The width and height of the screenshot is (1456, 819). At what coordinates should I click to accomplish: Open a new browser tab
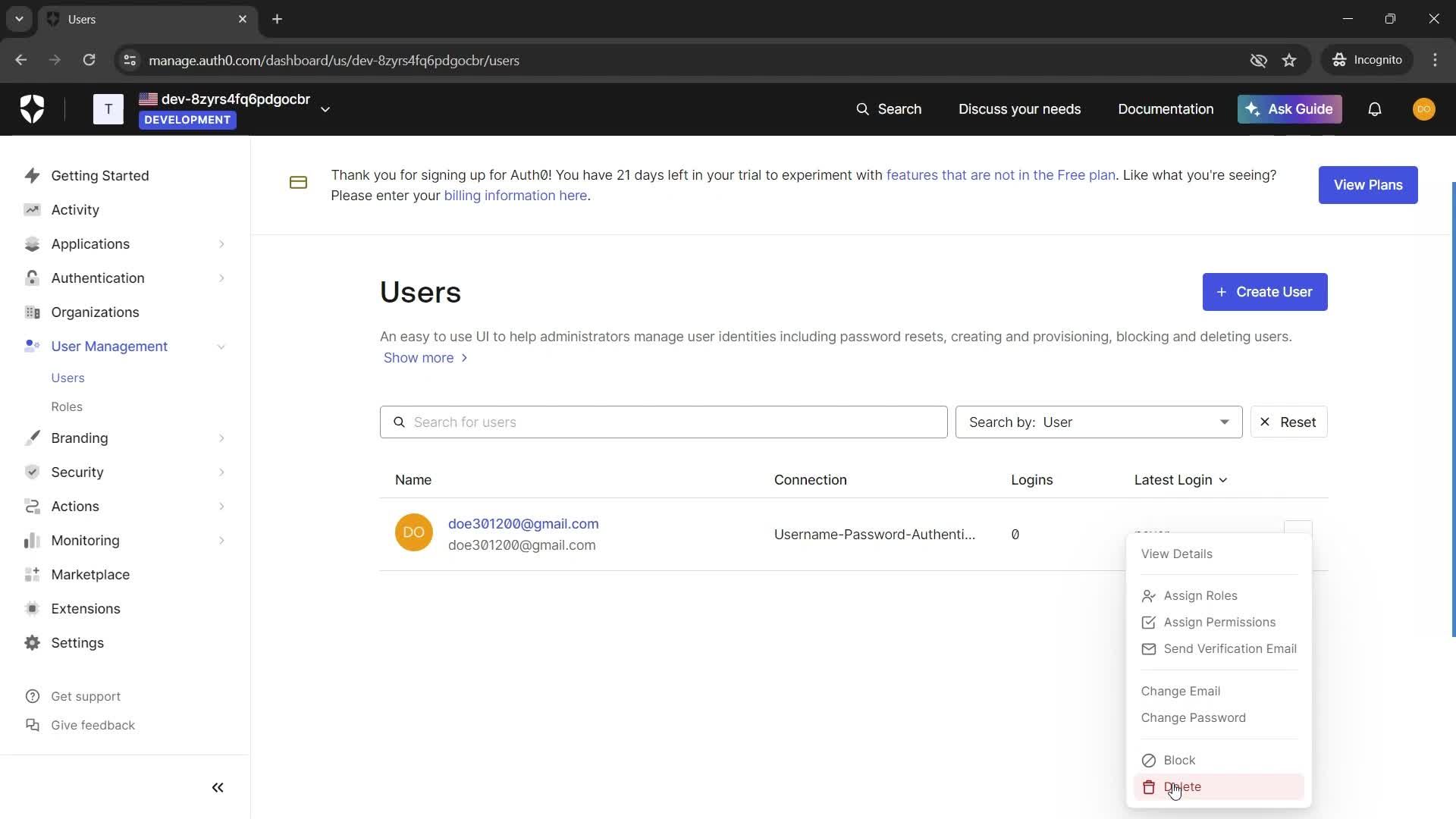pyautogui.click(x=278, y=19)
